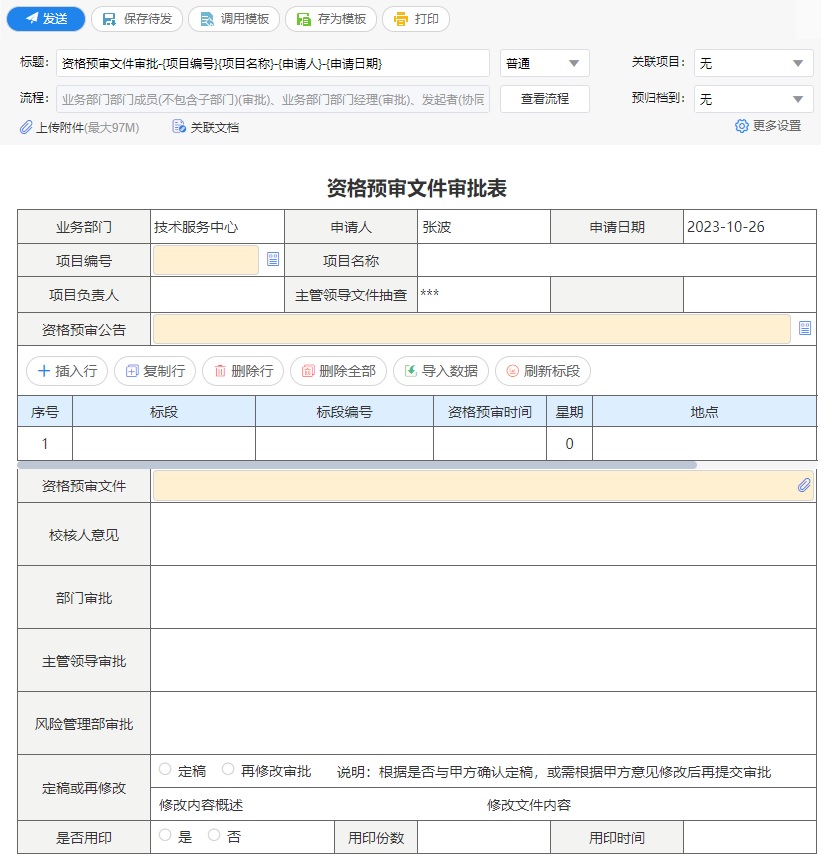Click the 流程 workflow field

273,99
